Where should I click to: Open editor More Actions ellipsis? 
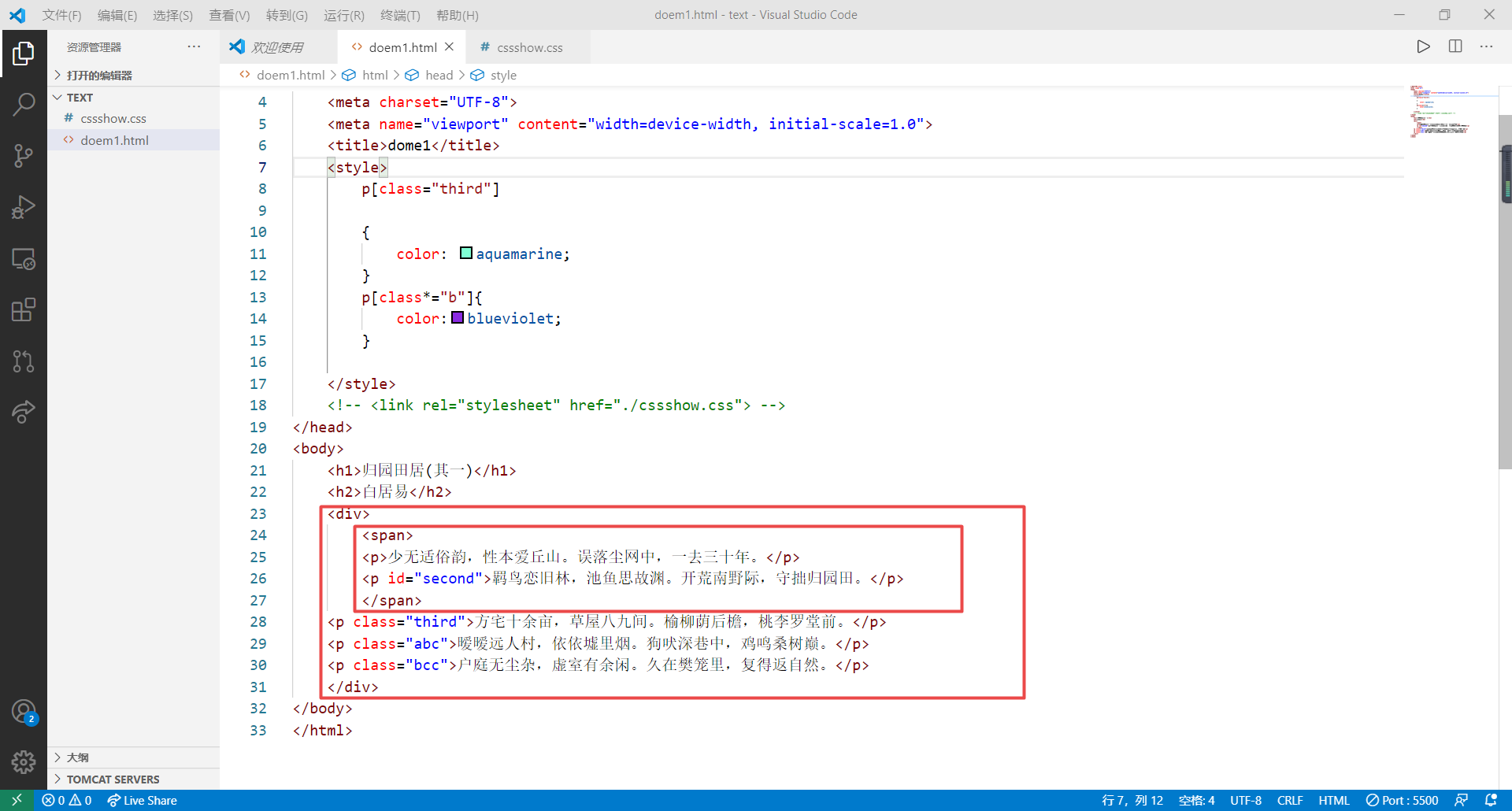pos(1486,46)
